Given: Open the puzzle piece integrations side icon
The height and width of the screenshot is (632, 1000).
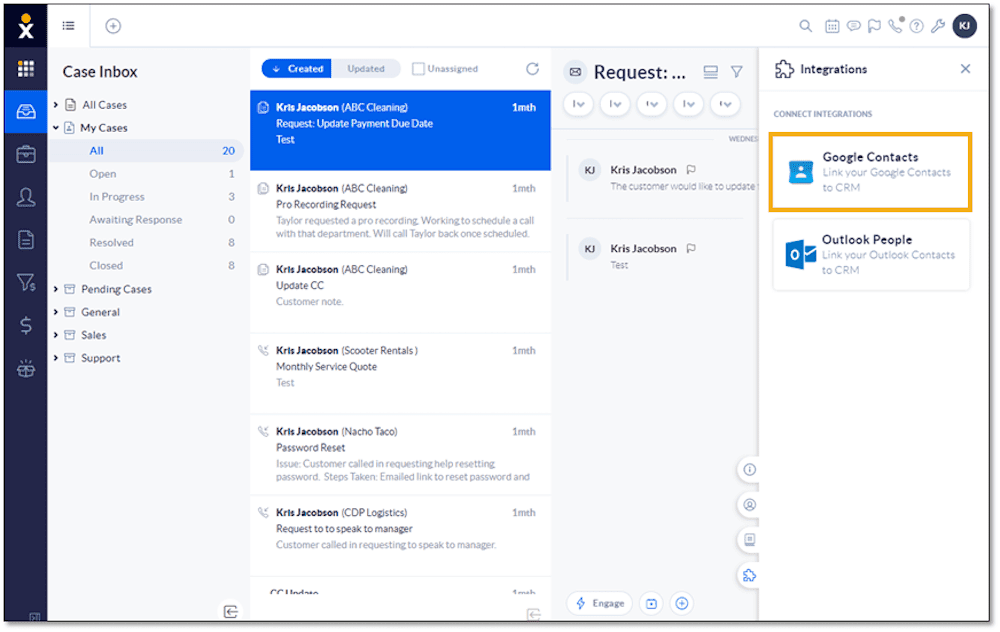Looking at the screenshot, I should click(749, 575).
